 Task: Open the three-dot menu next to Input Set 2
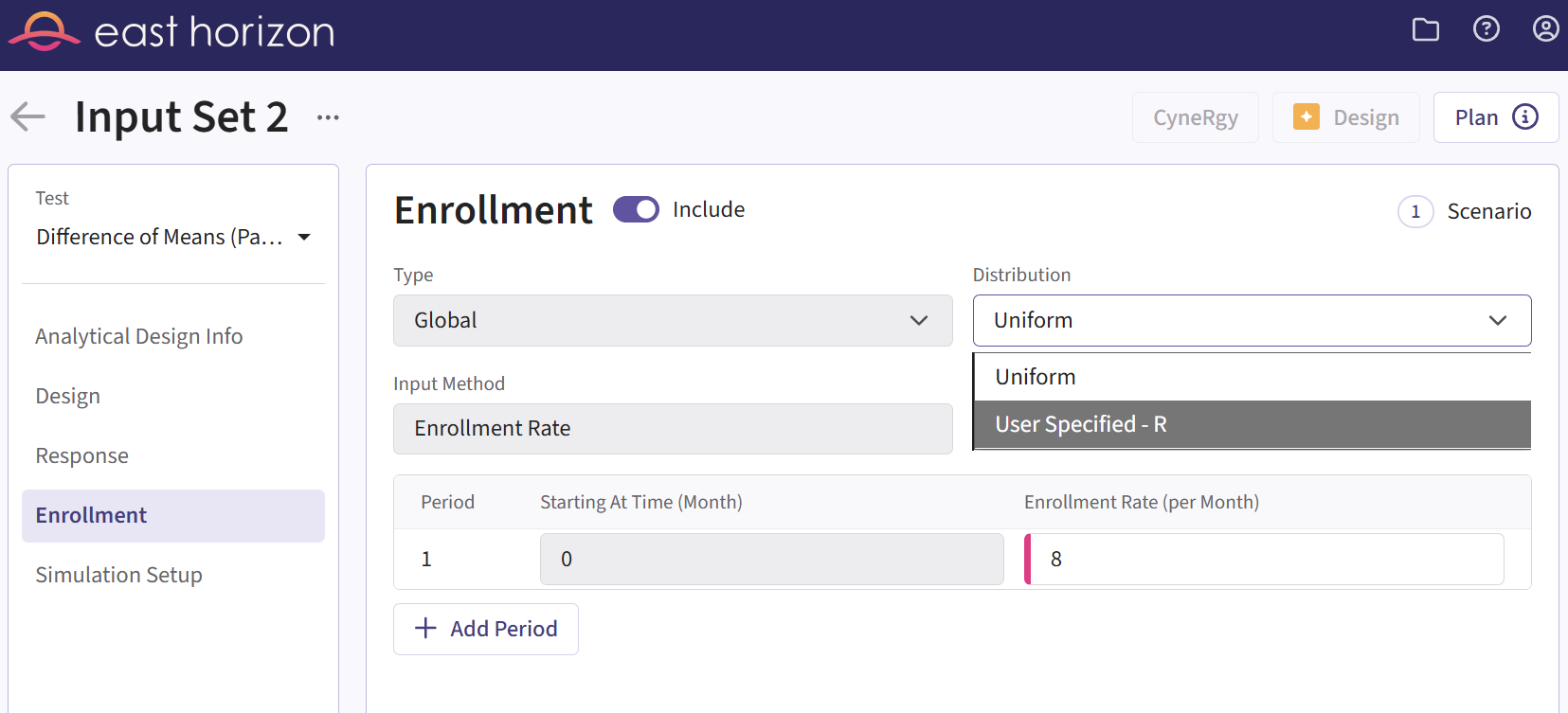pyautogui.click(x=328, y=117)
